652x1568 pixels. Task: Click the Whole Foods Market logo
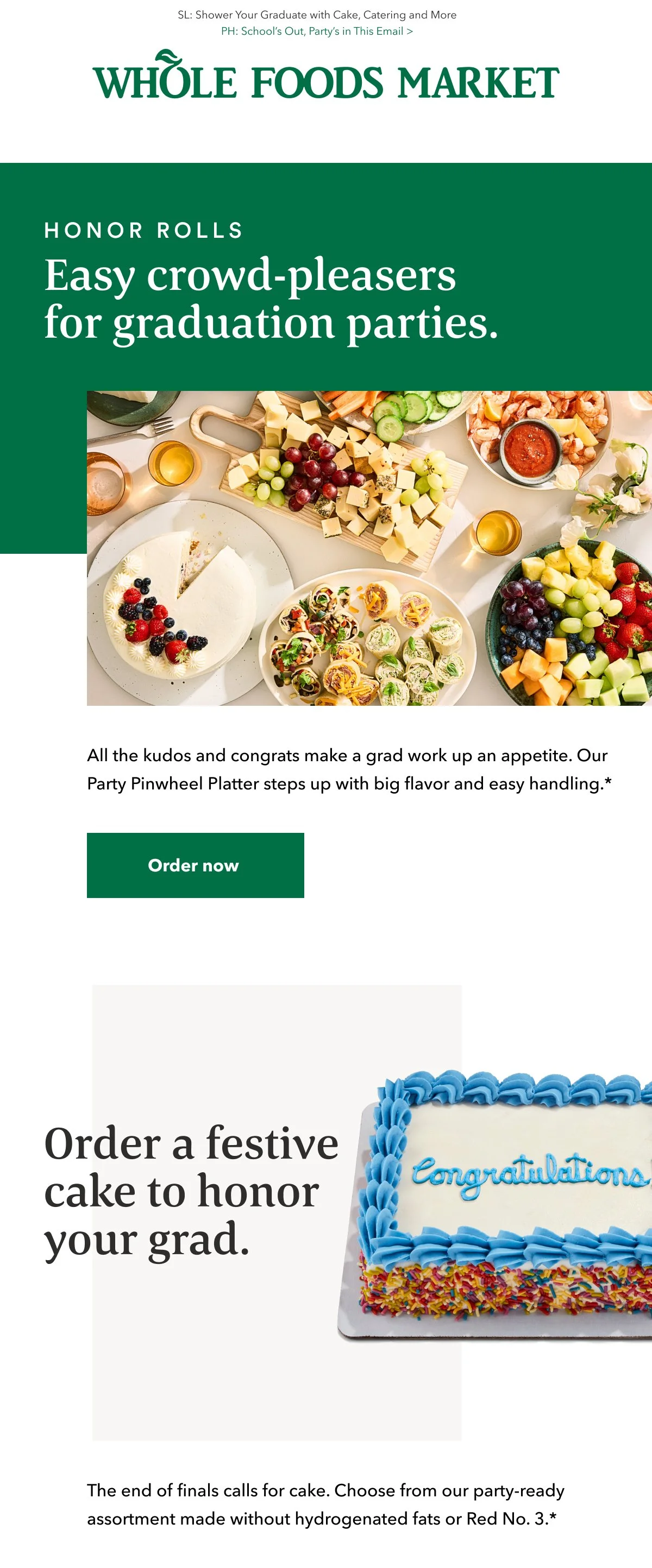point(326,75)
